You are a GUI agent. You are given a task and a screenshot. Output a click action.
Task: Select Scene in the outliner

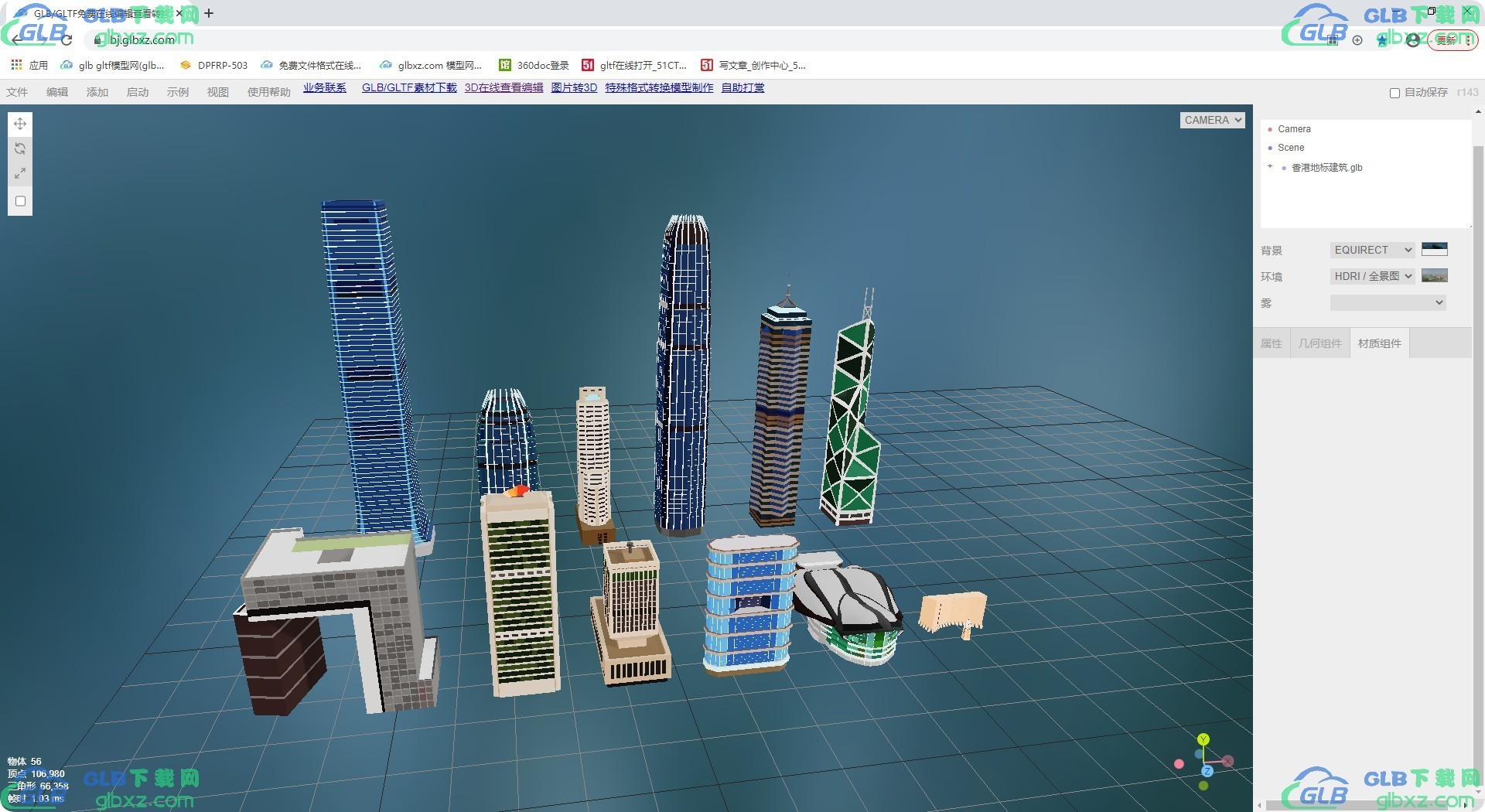point(1291,148)
